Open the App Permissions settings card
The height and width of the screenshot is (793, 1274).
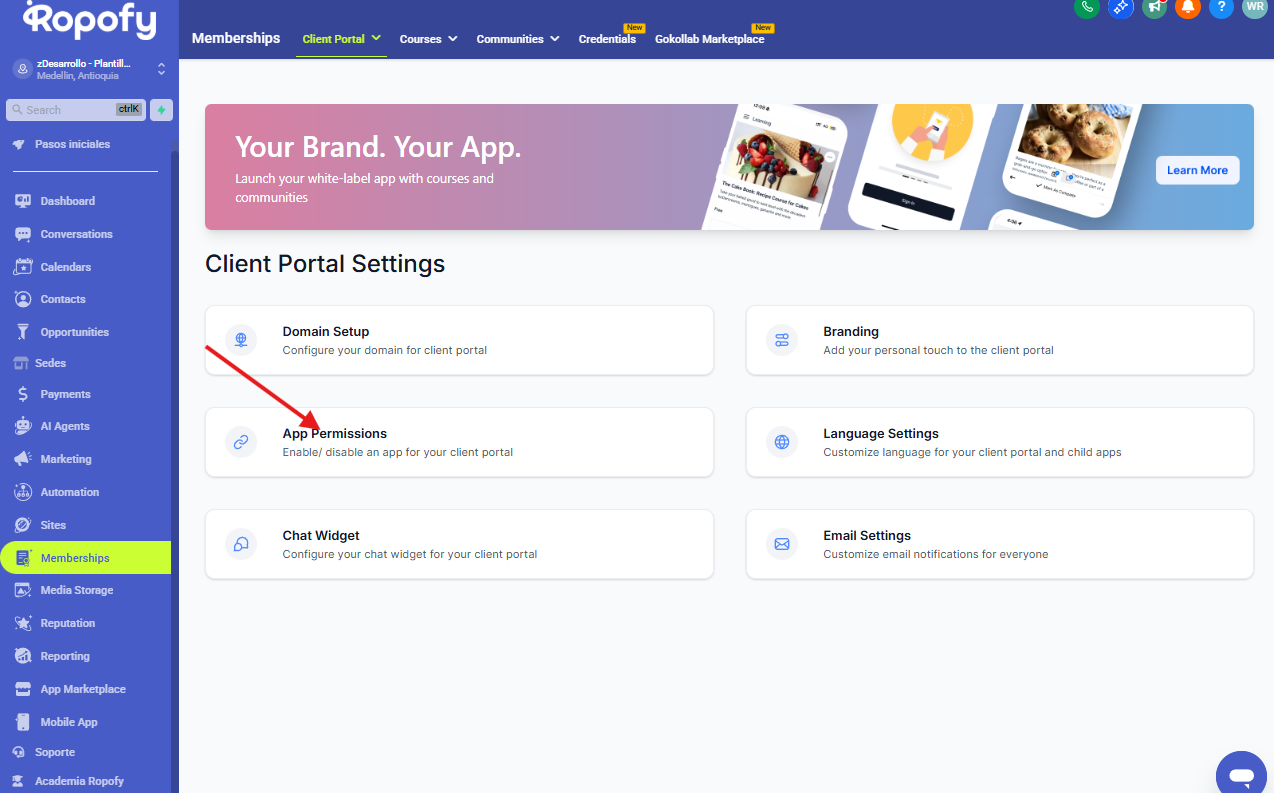click(459, 442)
